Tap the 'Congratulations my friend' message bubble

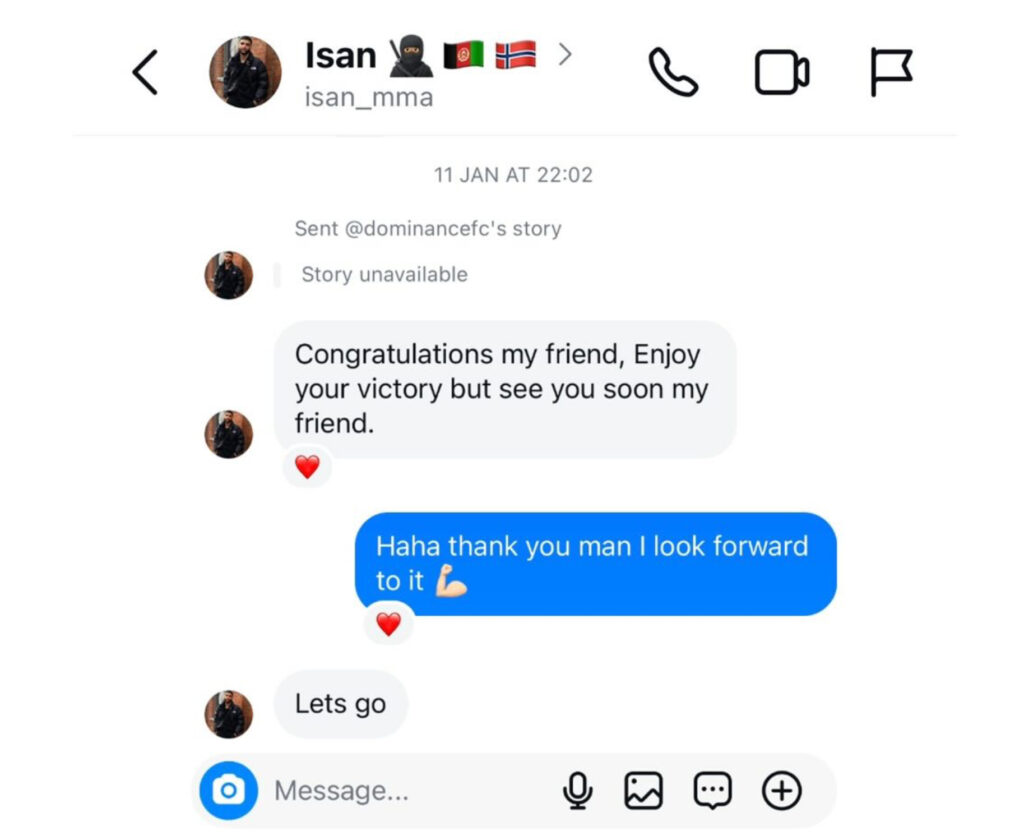(x=505, y=389)
